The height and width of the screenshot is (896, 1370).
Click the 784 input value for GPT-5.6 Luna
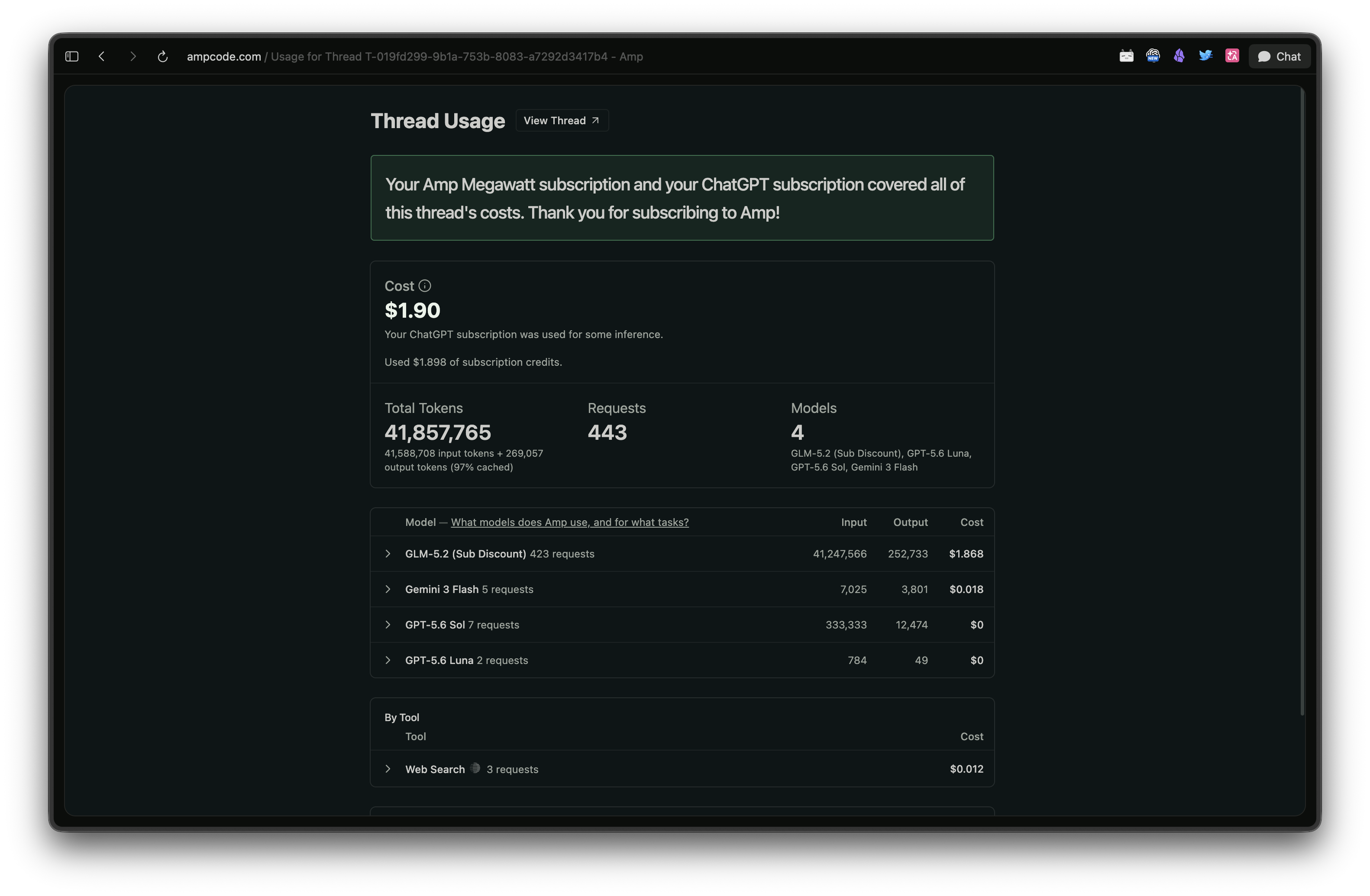pyautogui.click(x=857, y=660)
